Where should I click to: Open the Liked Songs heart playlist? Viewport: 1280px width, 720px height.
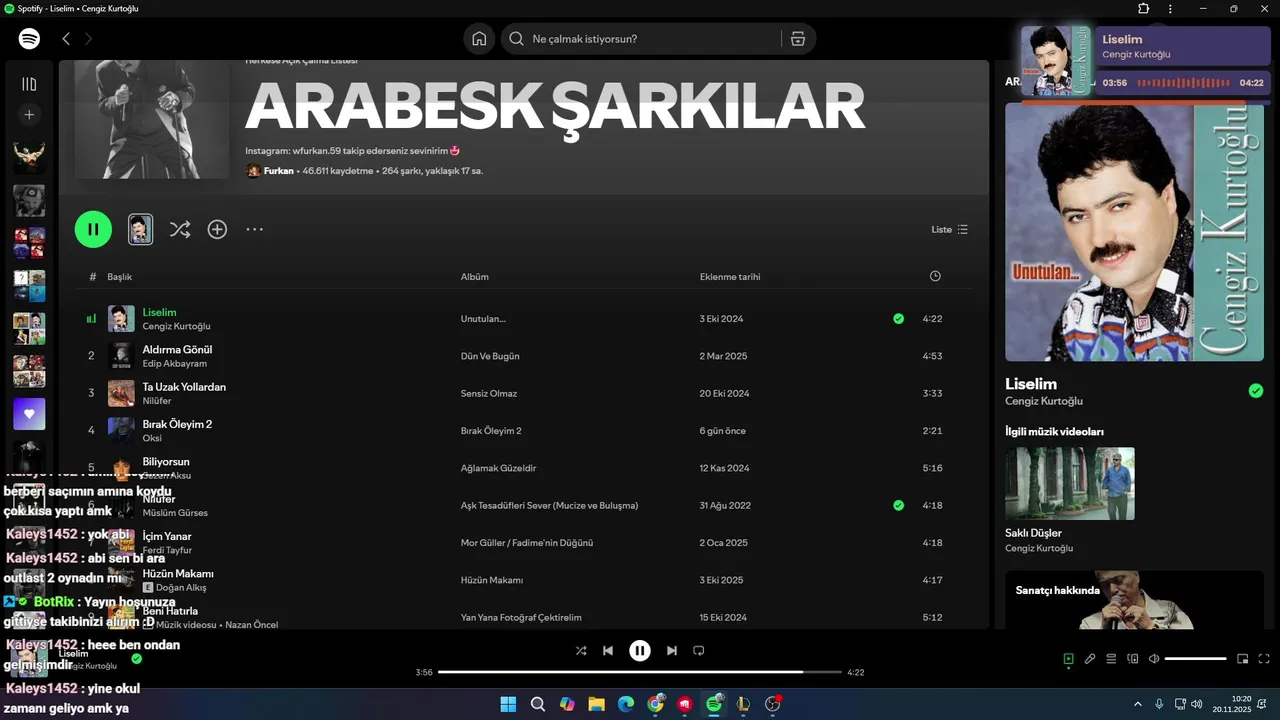click(29, 414)
